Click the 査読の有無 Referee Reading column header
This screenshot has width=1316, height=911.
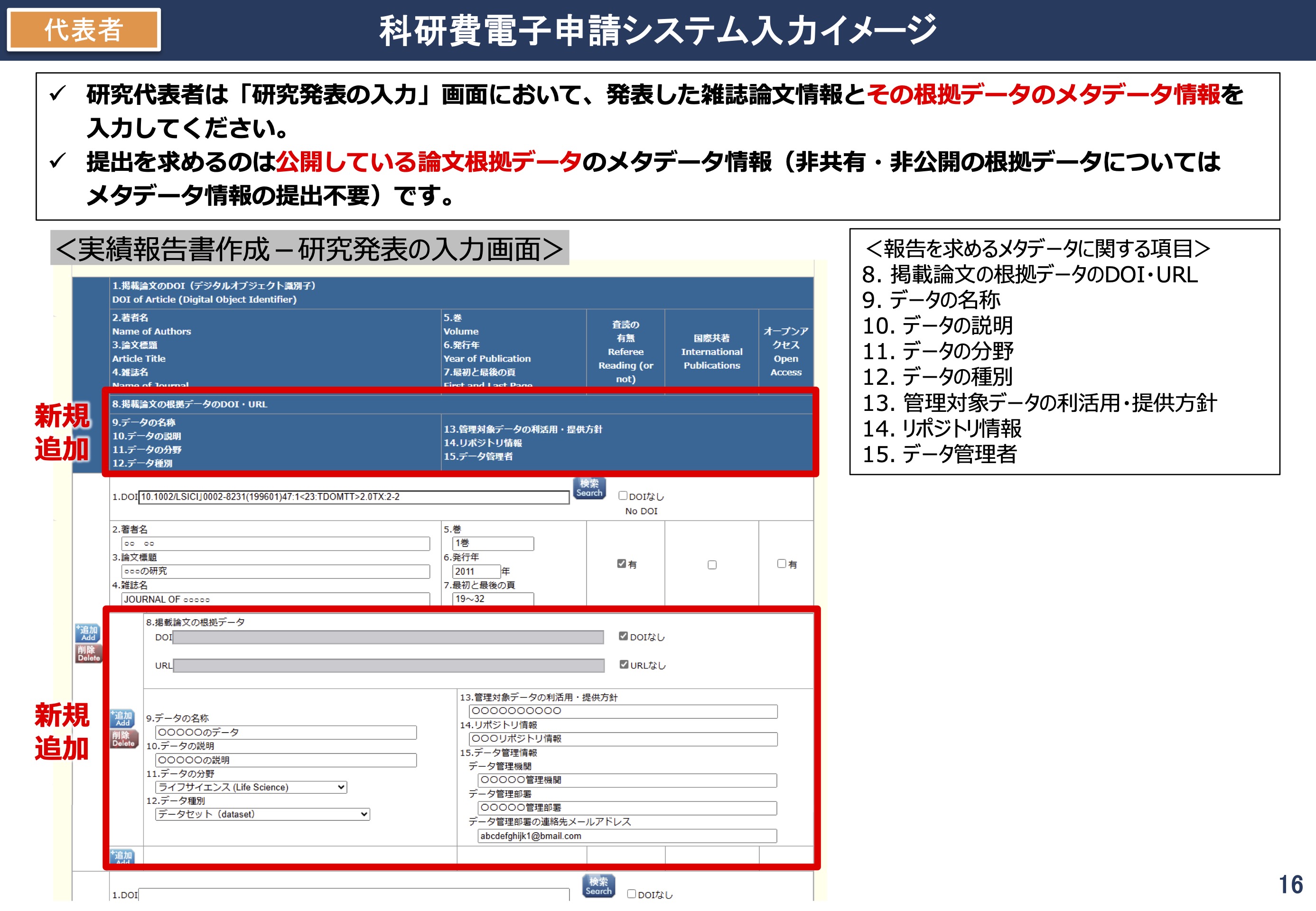626,352
